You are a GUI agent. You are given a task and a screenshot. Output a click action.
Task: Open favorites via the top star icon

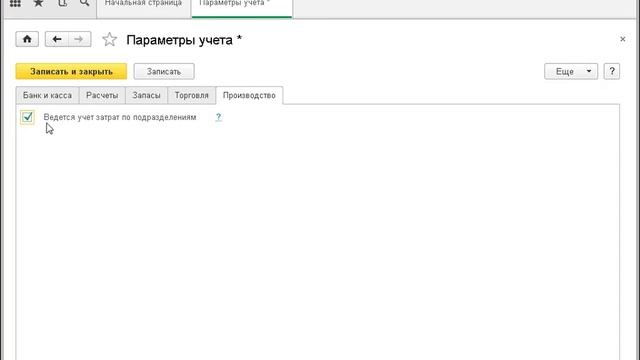point(38,3)
